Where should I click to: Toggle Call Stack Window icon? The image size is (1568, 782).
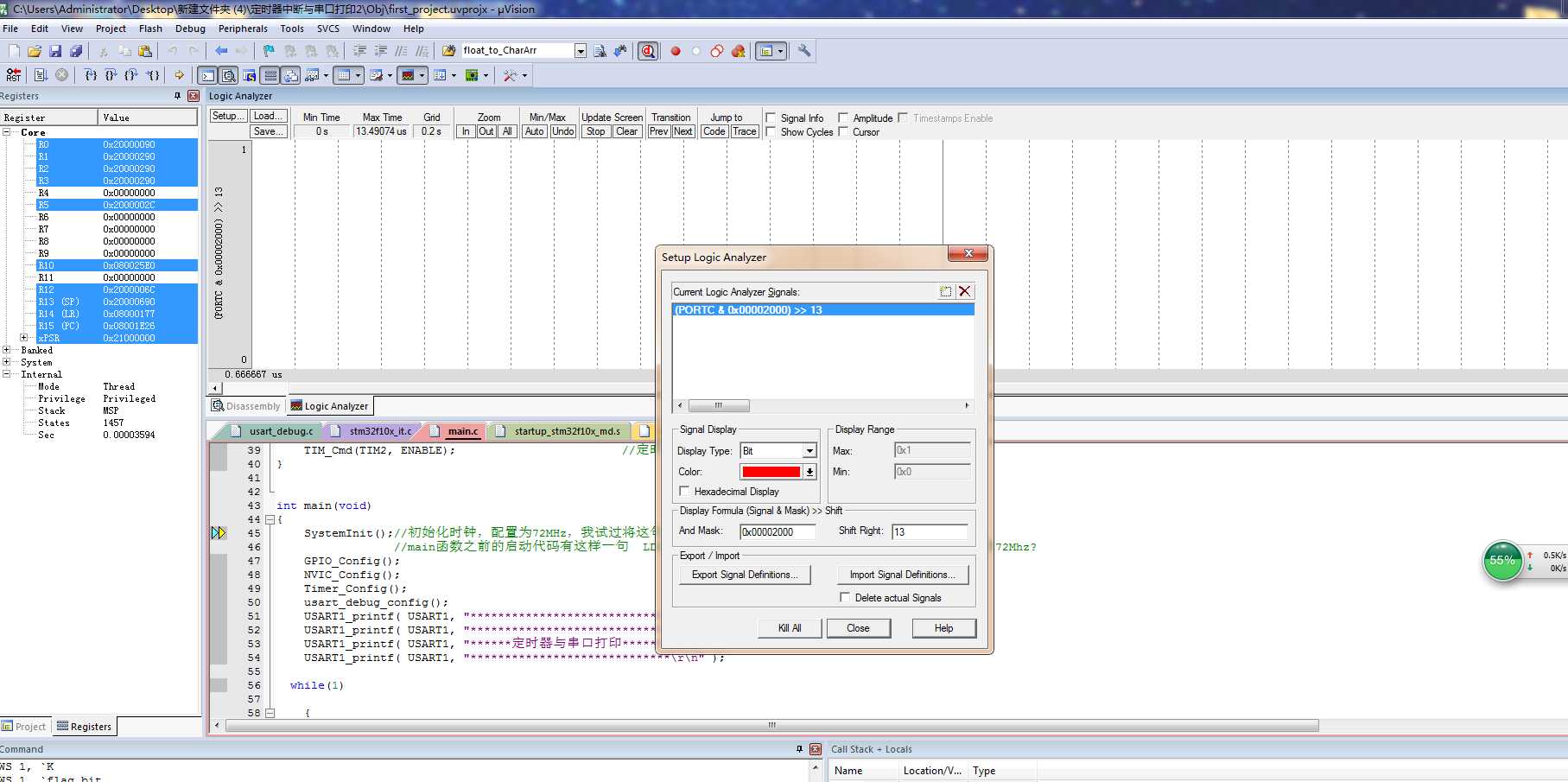(x=291, y=75)
